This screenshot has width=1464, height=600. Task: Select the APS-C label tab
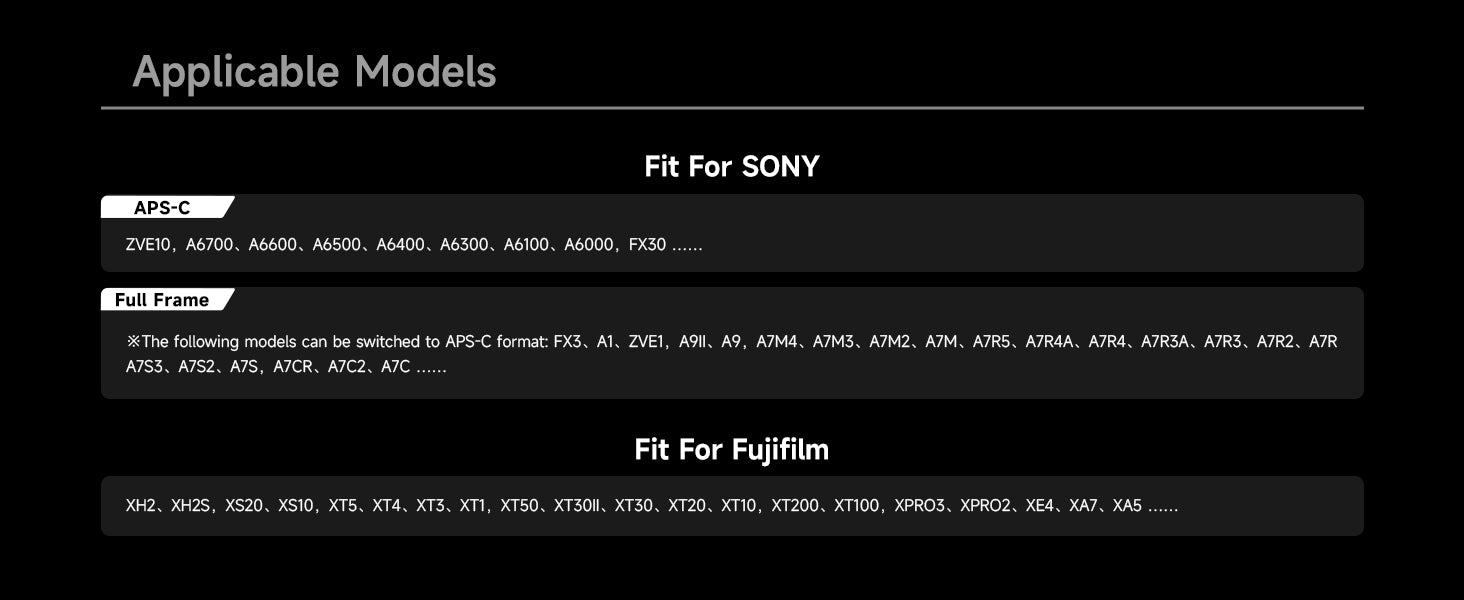pos(162,208)
